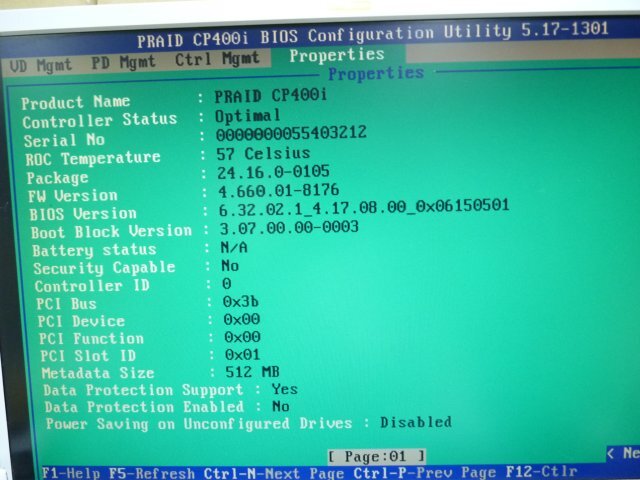Select PCI Bus value 0x3b
Image resolution: width=640 pixels, height=480 pixels.
(x=241, y=302)
